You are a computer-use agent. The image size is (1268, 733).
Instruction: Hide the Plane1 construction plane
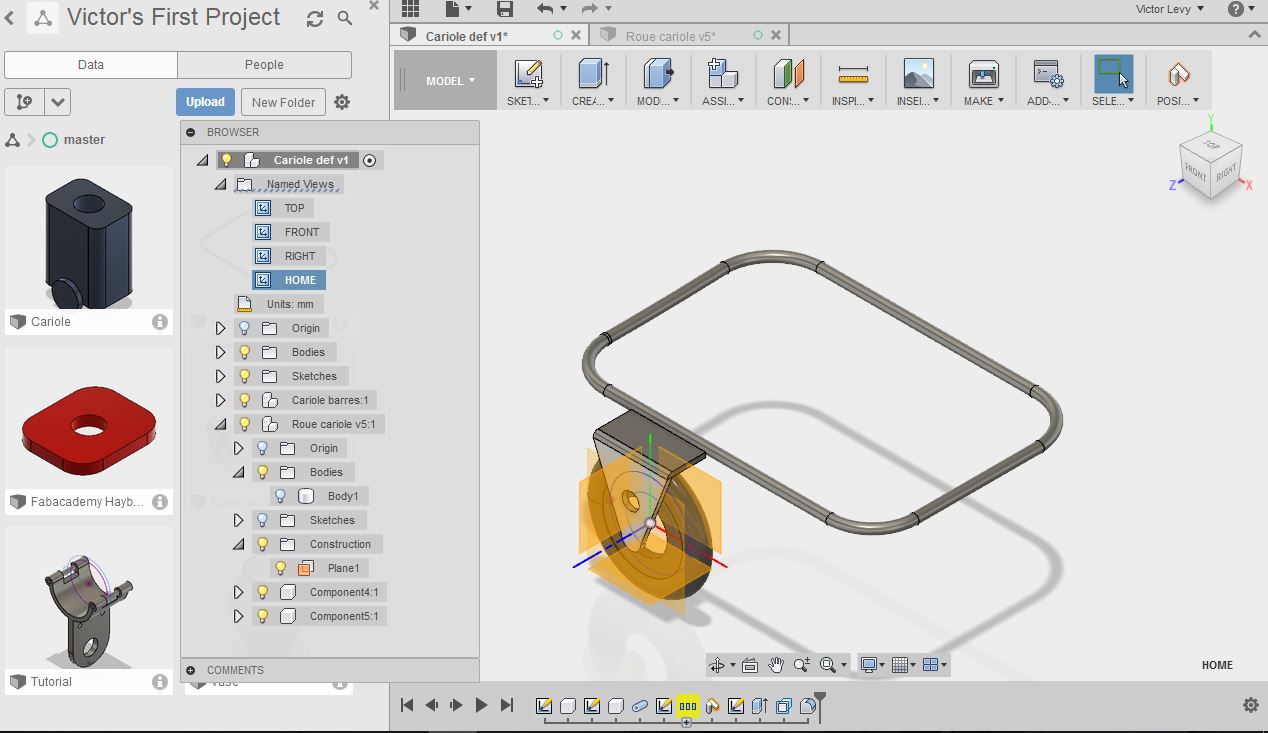281,568
